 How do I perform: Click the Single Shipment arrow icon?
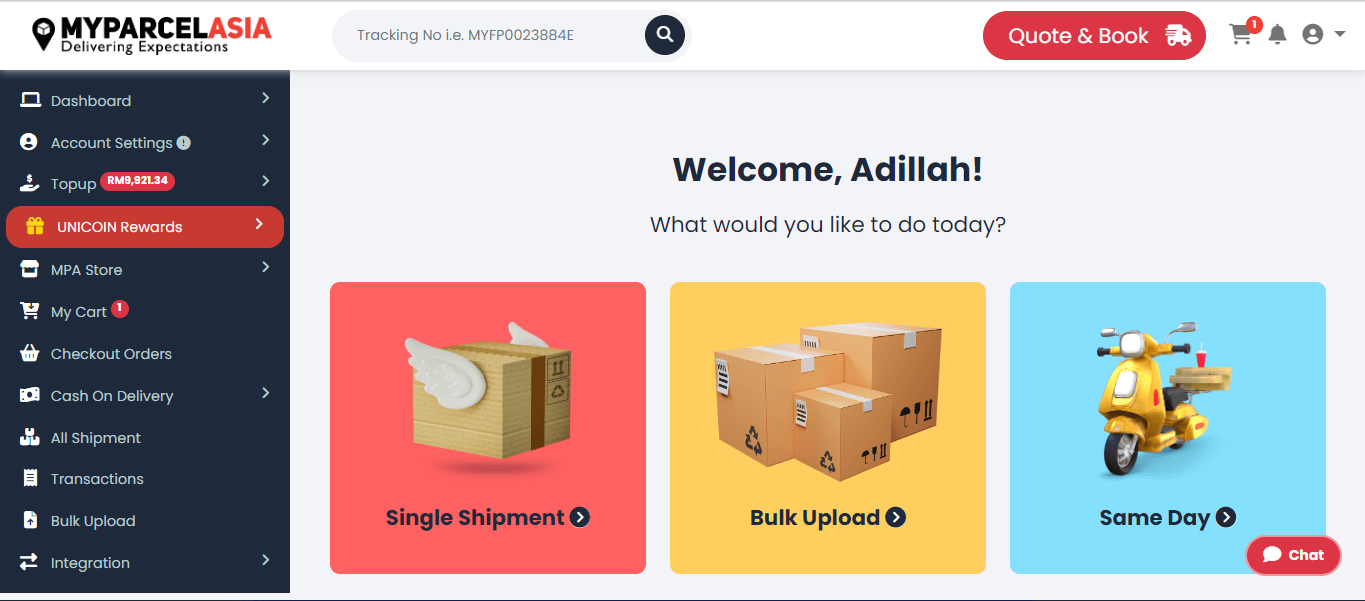(580, 517)
